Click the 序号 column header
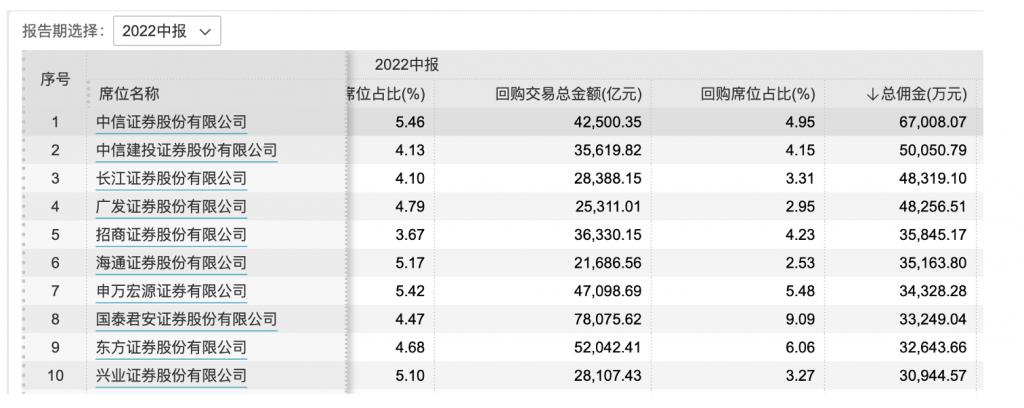The image size is (1024, 408). (x=55, y=79)
